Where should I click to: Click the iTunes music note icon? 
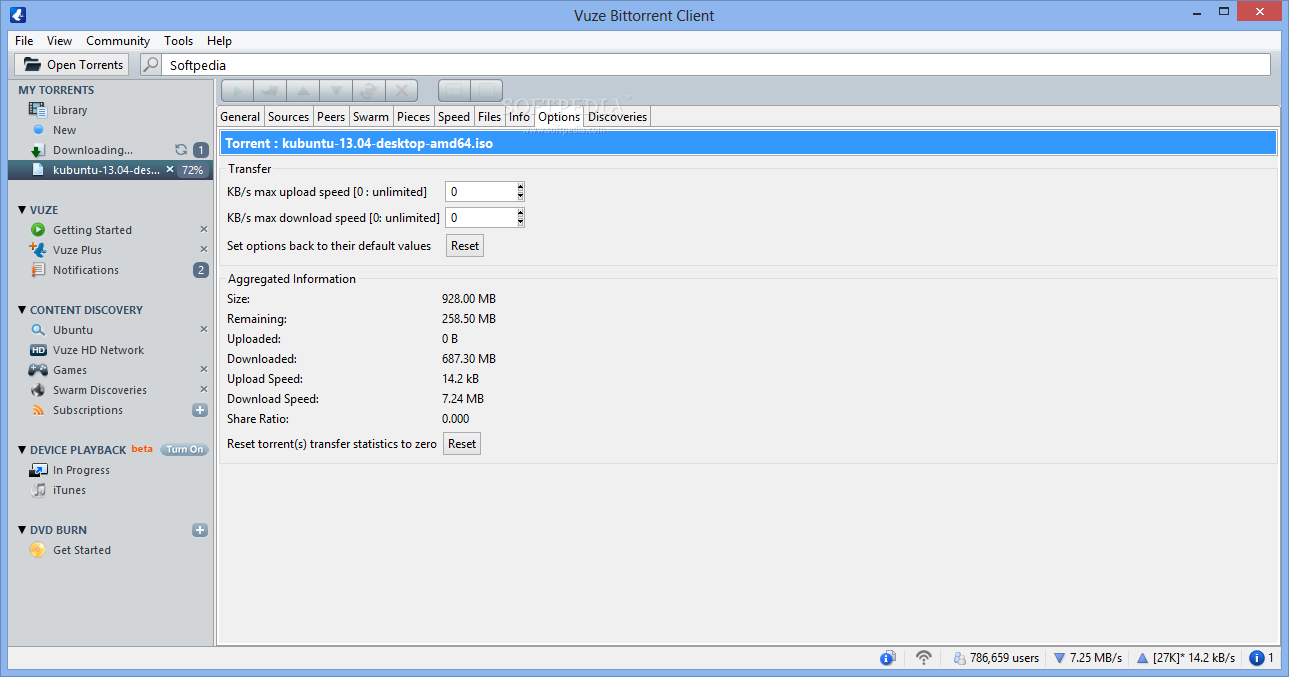38,490
